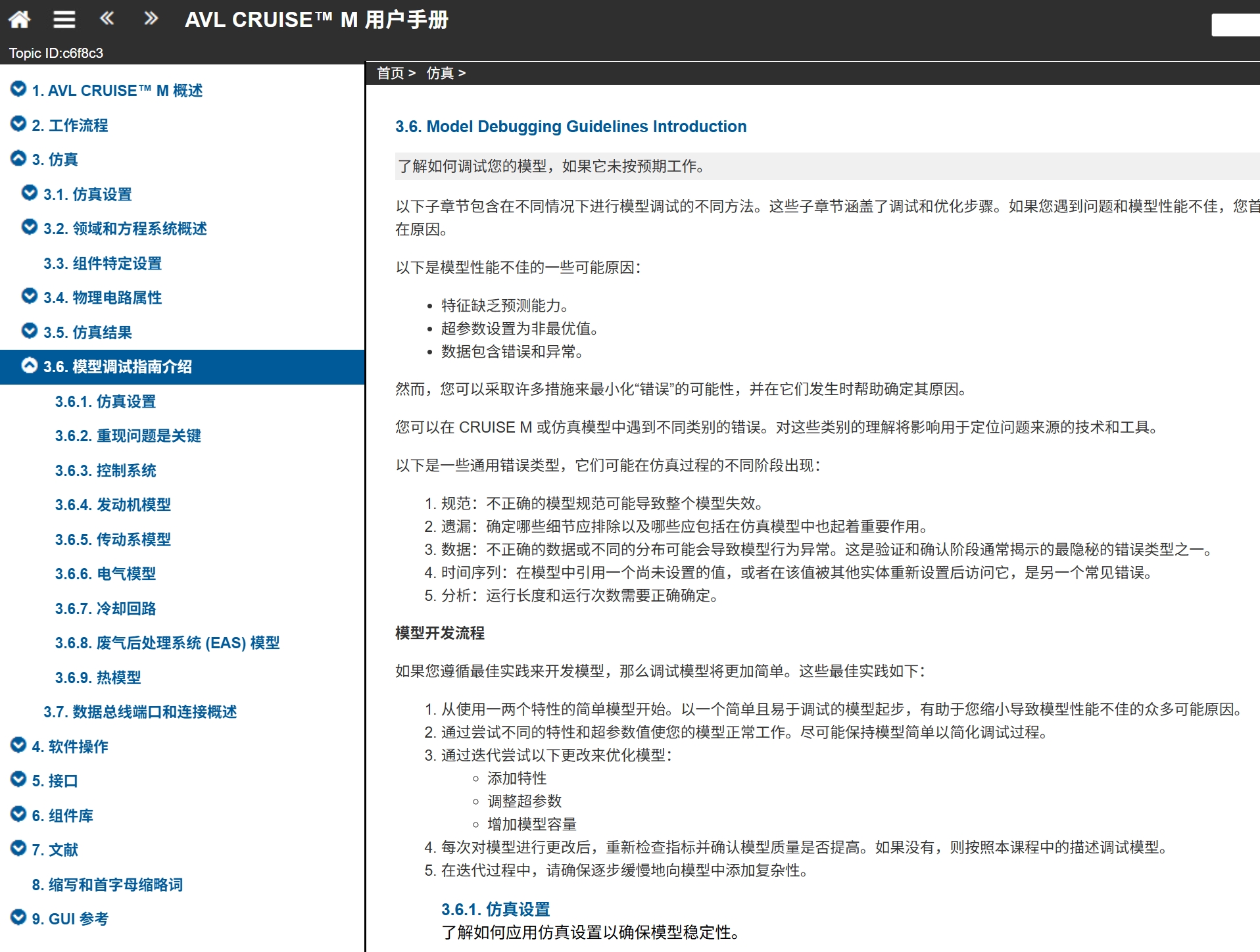
Task: Collapse chapter 3 仿真 chevron
Action: click(x=18, y=158)
